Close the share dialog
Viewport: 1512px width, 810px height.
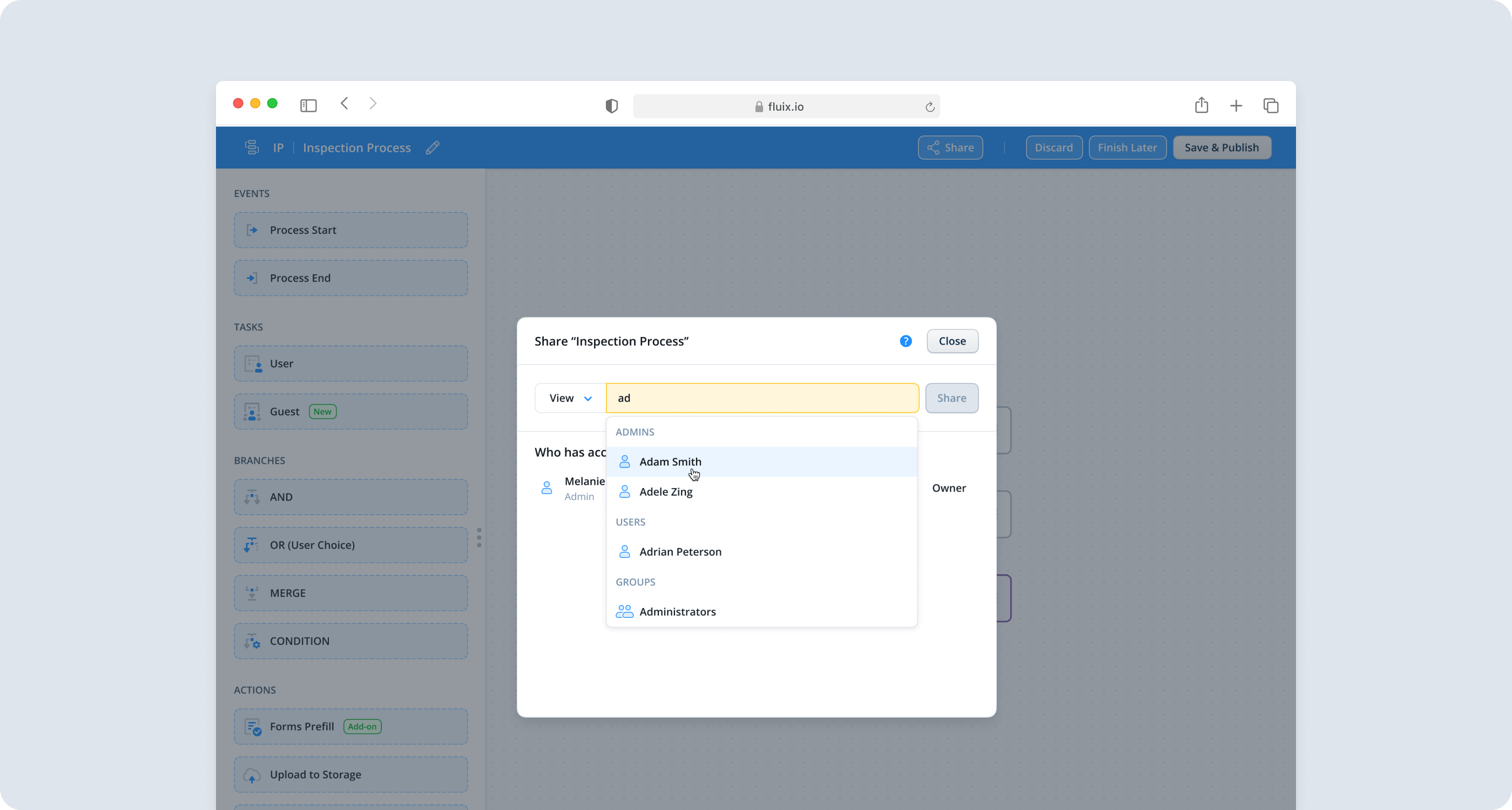(x=951, y=341)
